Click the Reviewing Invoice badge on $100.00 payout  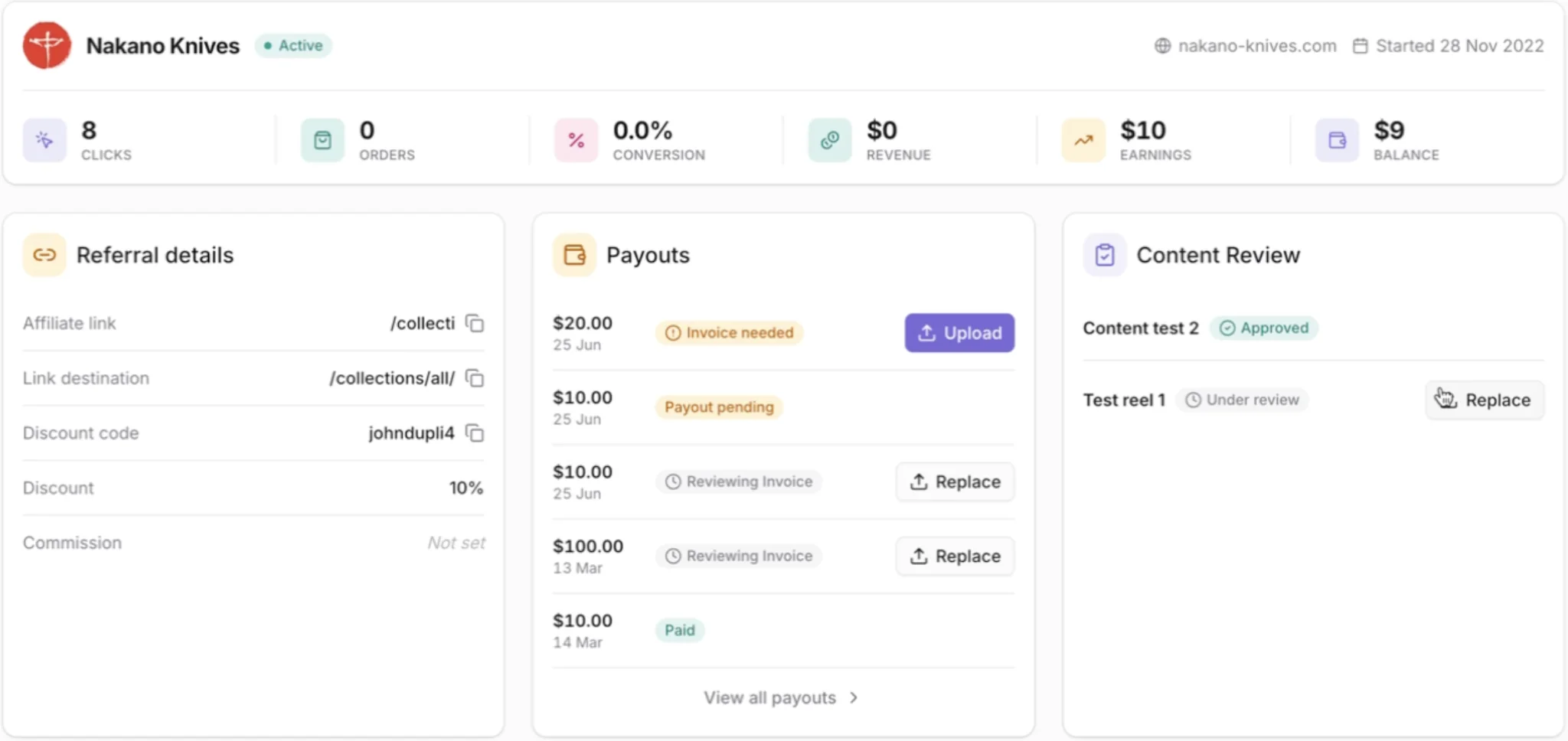739,556
